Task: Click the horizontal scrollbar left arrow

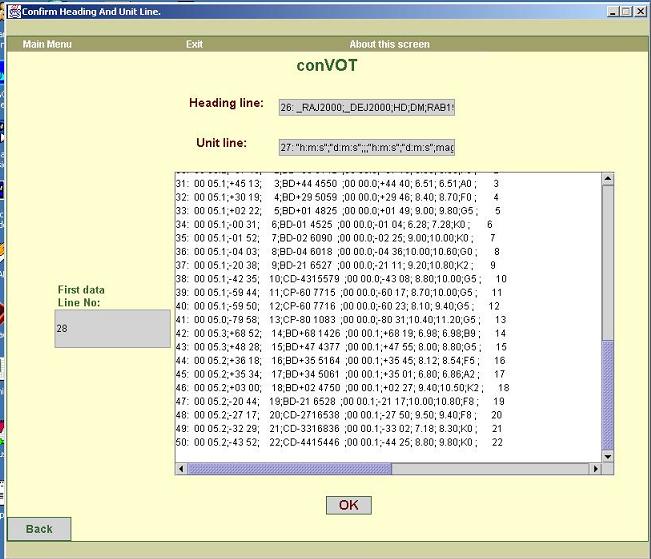Action: pos(181,468)
